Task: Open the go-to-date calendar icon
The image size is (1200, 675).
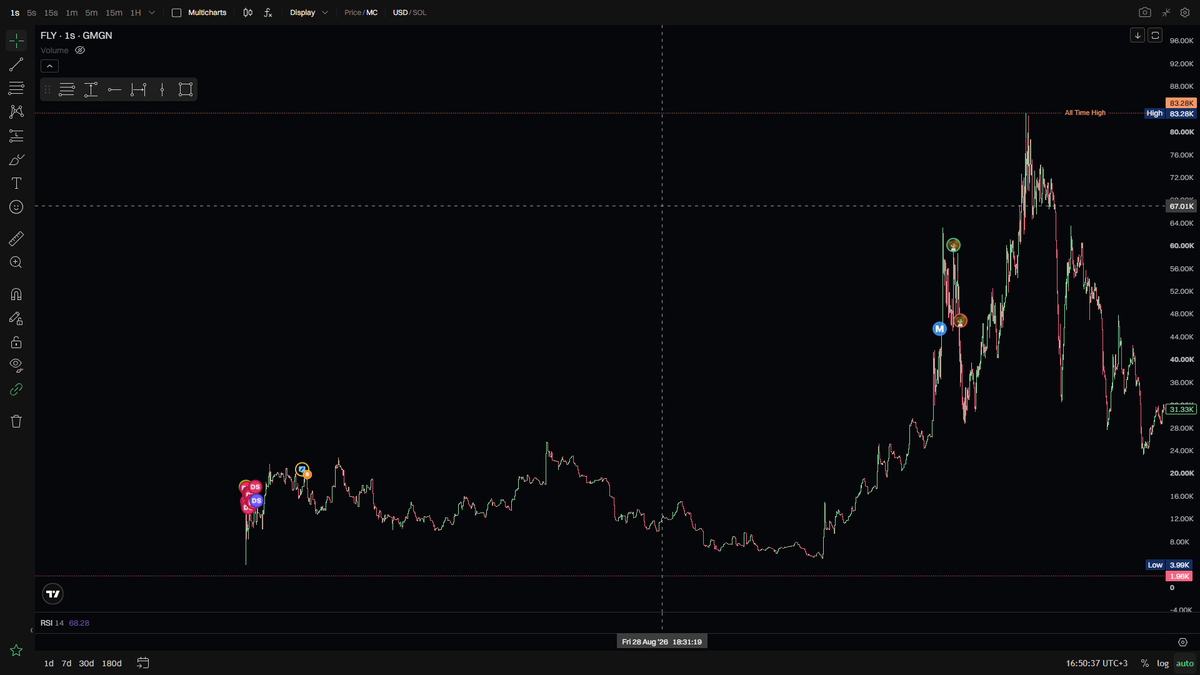Action: tap(143, 663)
